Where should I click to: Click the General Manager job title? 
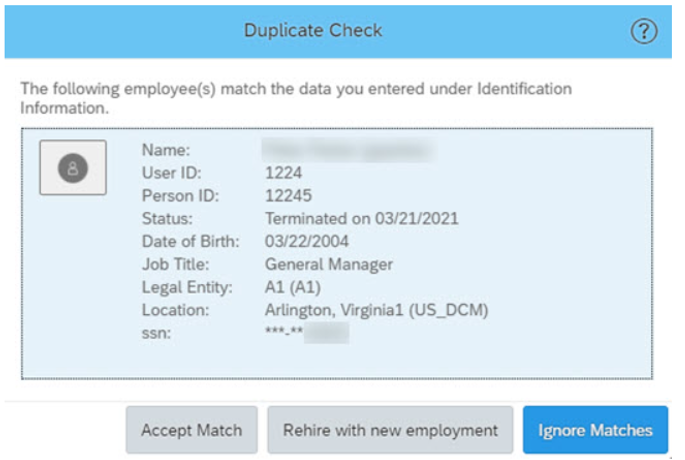[x=329, y=264]
